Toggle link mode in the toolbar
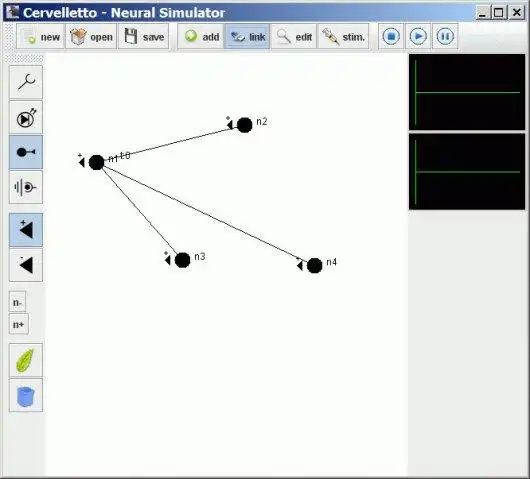The image size is (530, 479). [x=247, y=37]
